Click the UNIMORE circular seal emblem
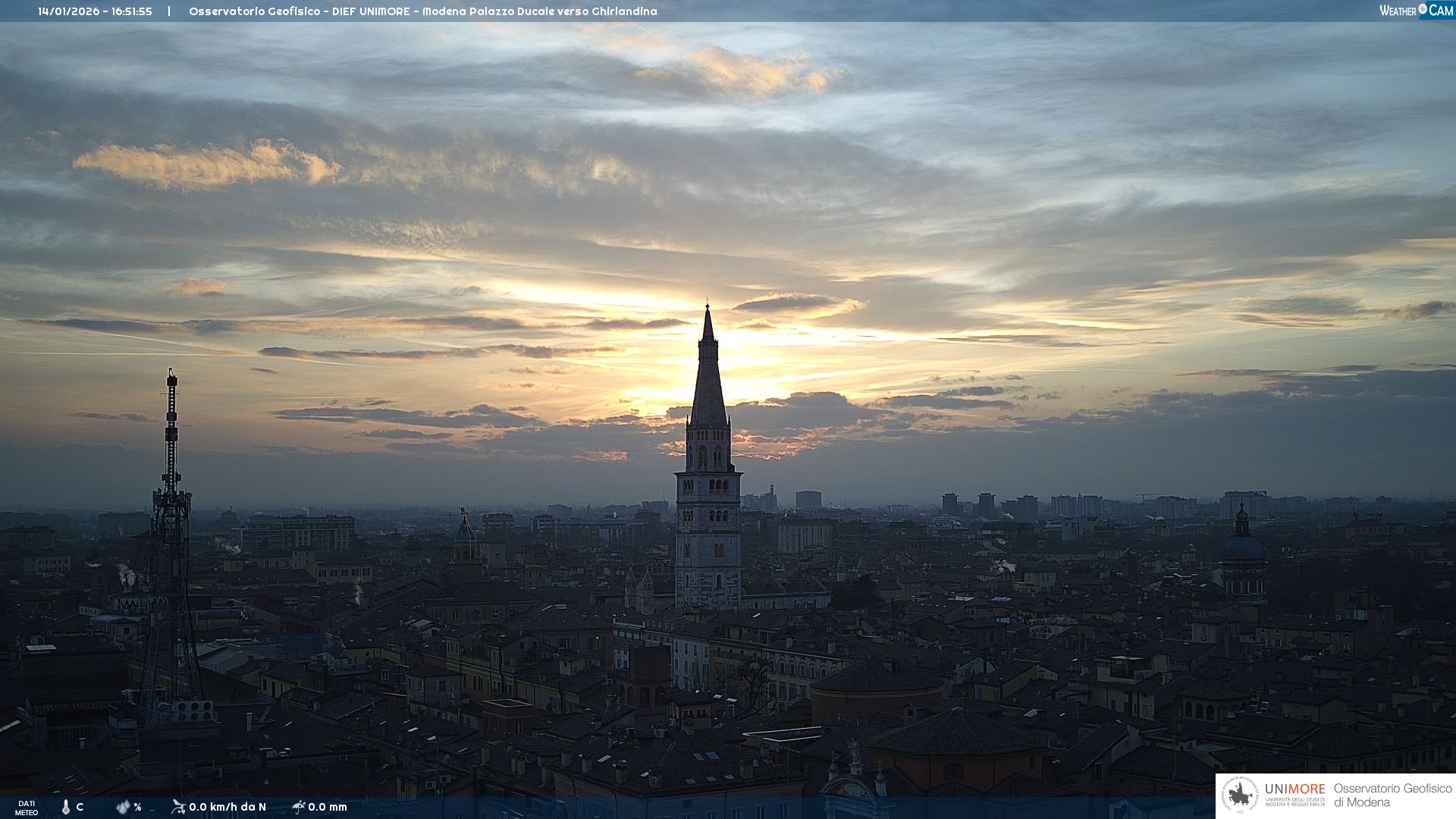 coord(1240,795)
